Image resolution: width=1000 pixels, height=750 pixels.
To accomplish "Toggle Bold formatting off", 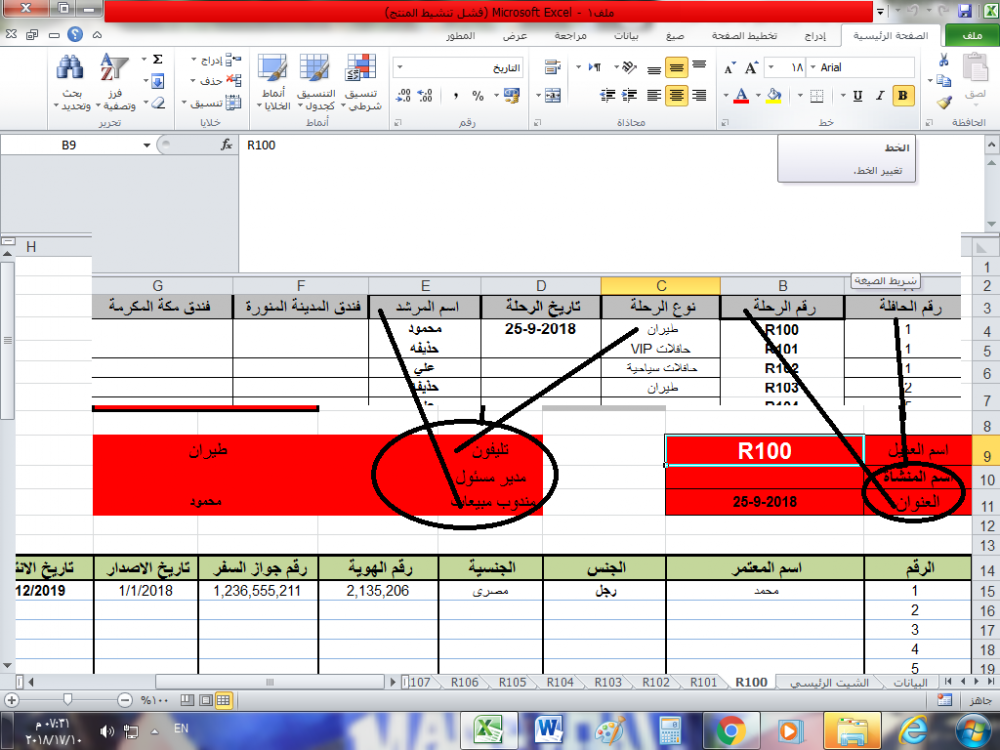I will click(x=902, y=96).
